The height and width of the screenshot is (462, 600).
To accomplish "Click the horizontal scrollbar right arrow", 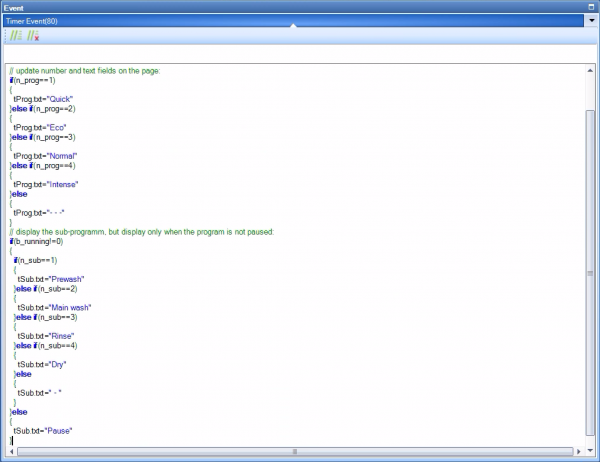I will point(577,452).
